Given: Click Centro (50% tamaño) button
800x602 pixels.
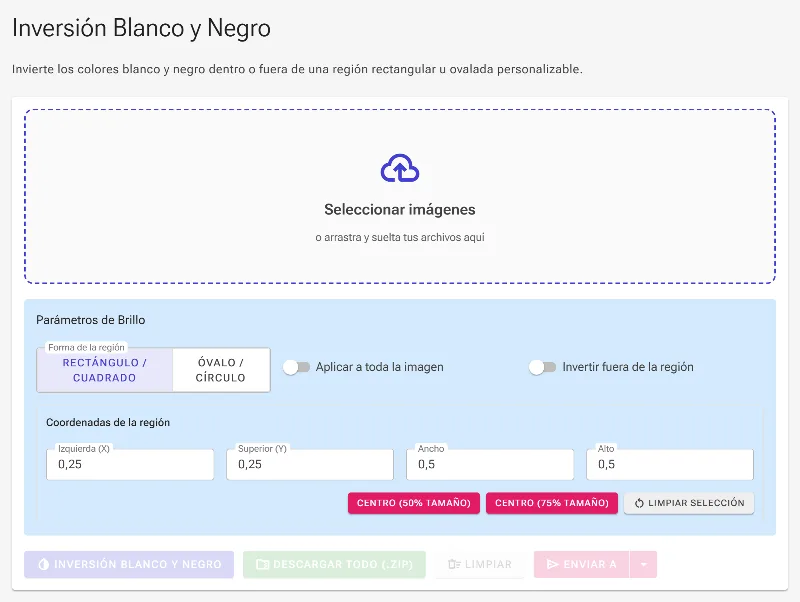Looking at the screenshot, I should (414, 503).
